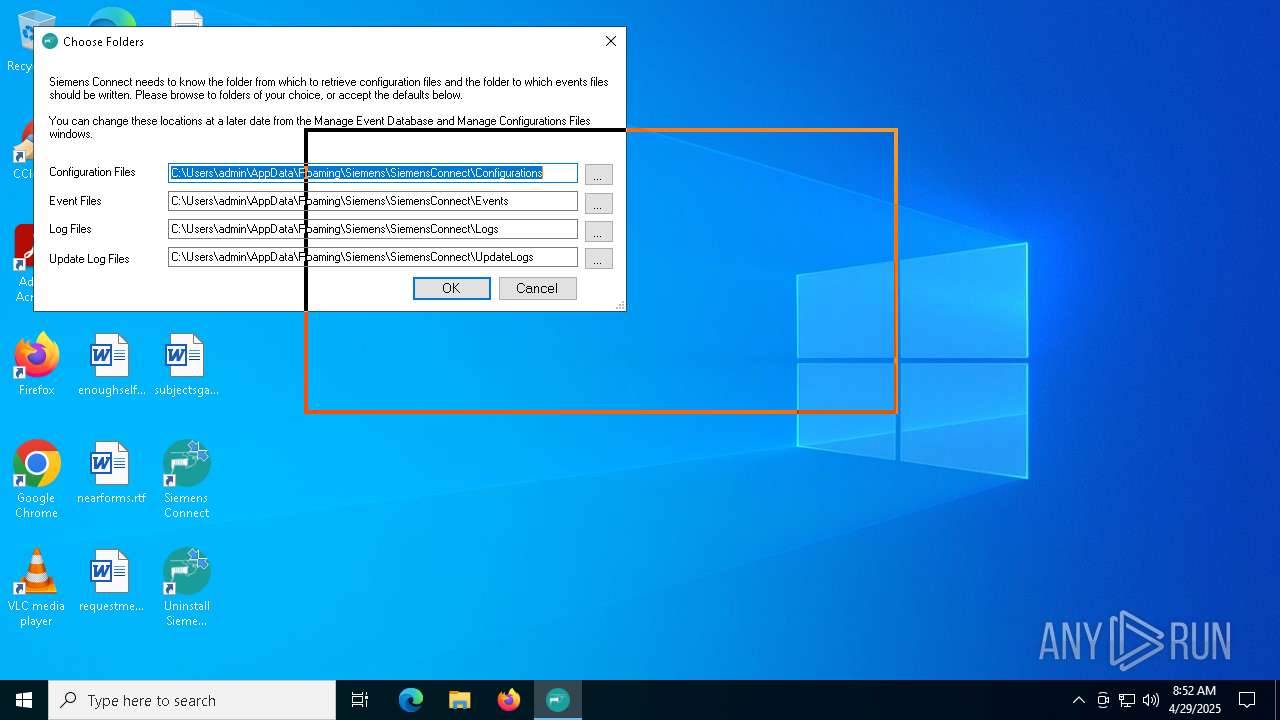Click the taskbar search box
The height and width of the screenshot is (720, 1280).
(192, 700)
